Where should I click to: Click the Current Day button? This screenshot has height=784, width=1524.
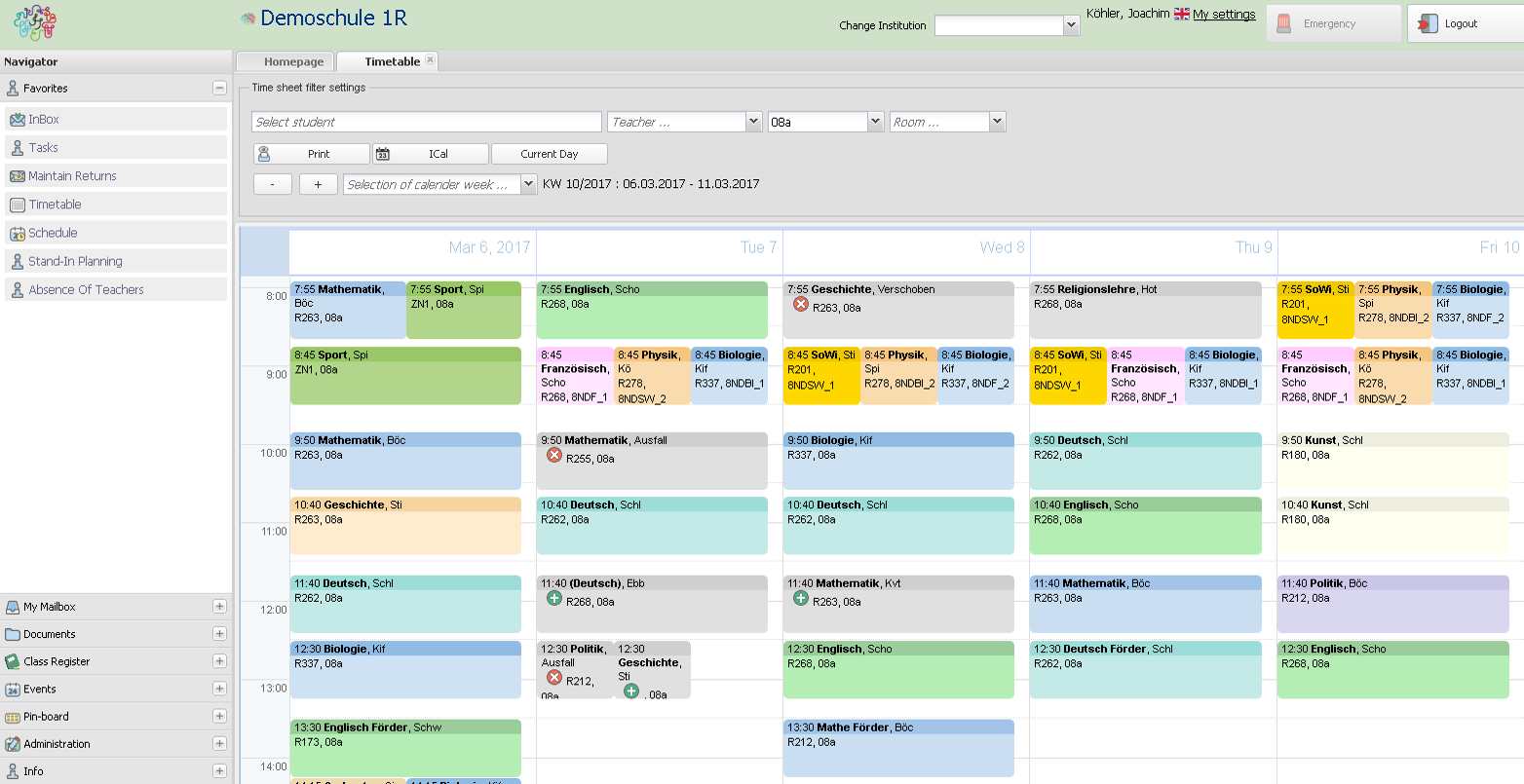(549, 154)
